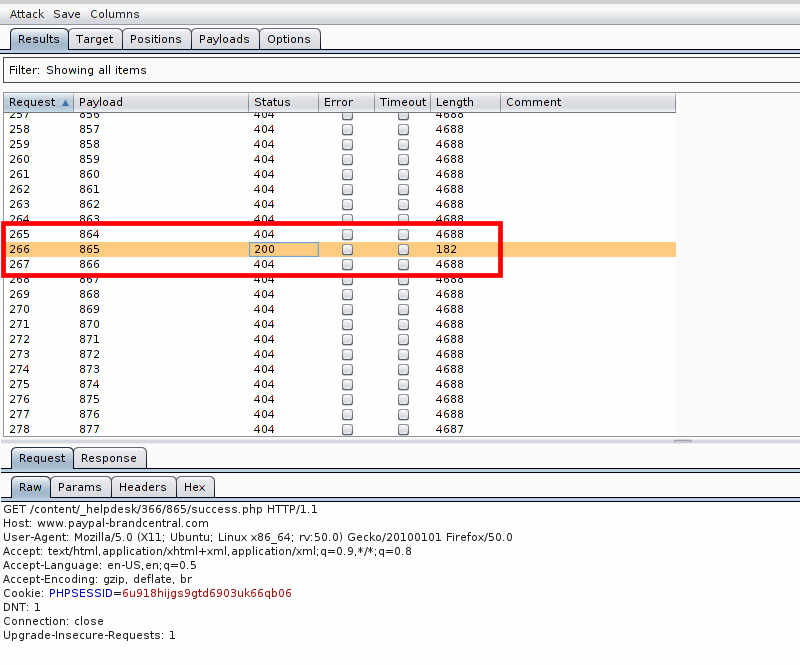This screenshot has width=800, height=665.
Task: Click the Request column sort arrow
Action: (x=65, y=103)
